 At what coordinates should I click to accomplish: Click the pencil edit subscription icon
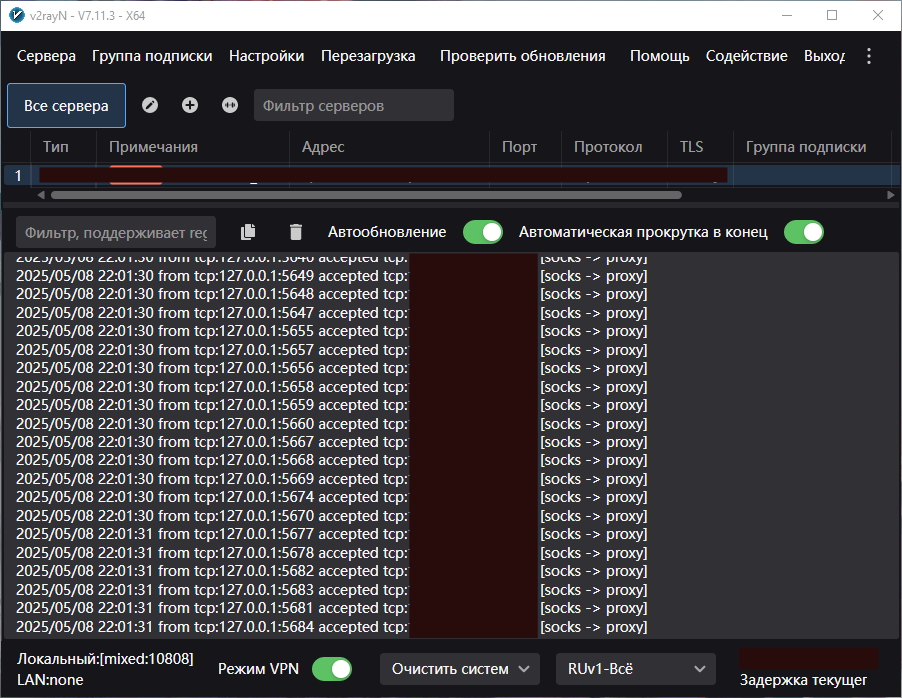tap(150, 105)
